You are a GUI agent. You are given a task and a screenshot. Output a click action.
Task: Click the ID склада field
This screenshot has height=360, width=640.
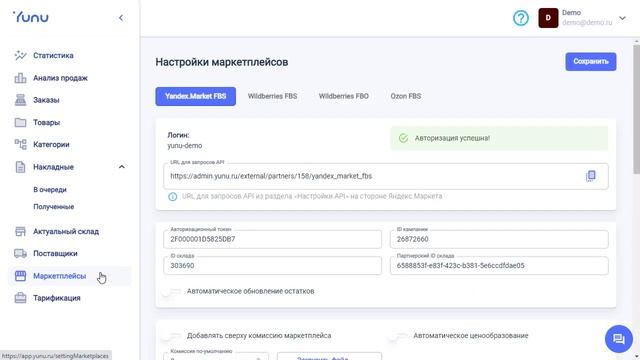pos(272,266)
